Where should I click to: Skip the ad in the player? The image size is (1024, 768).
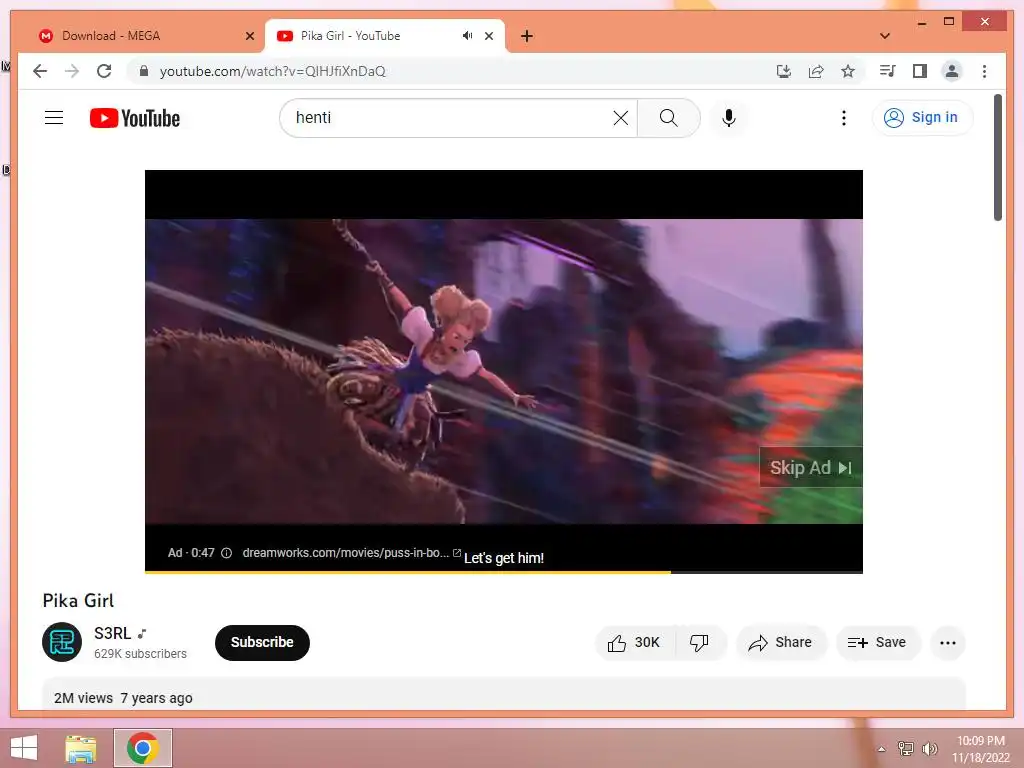[x=810, y=468]
